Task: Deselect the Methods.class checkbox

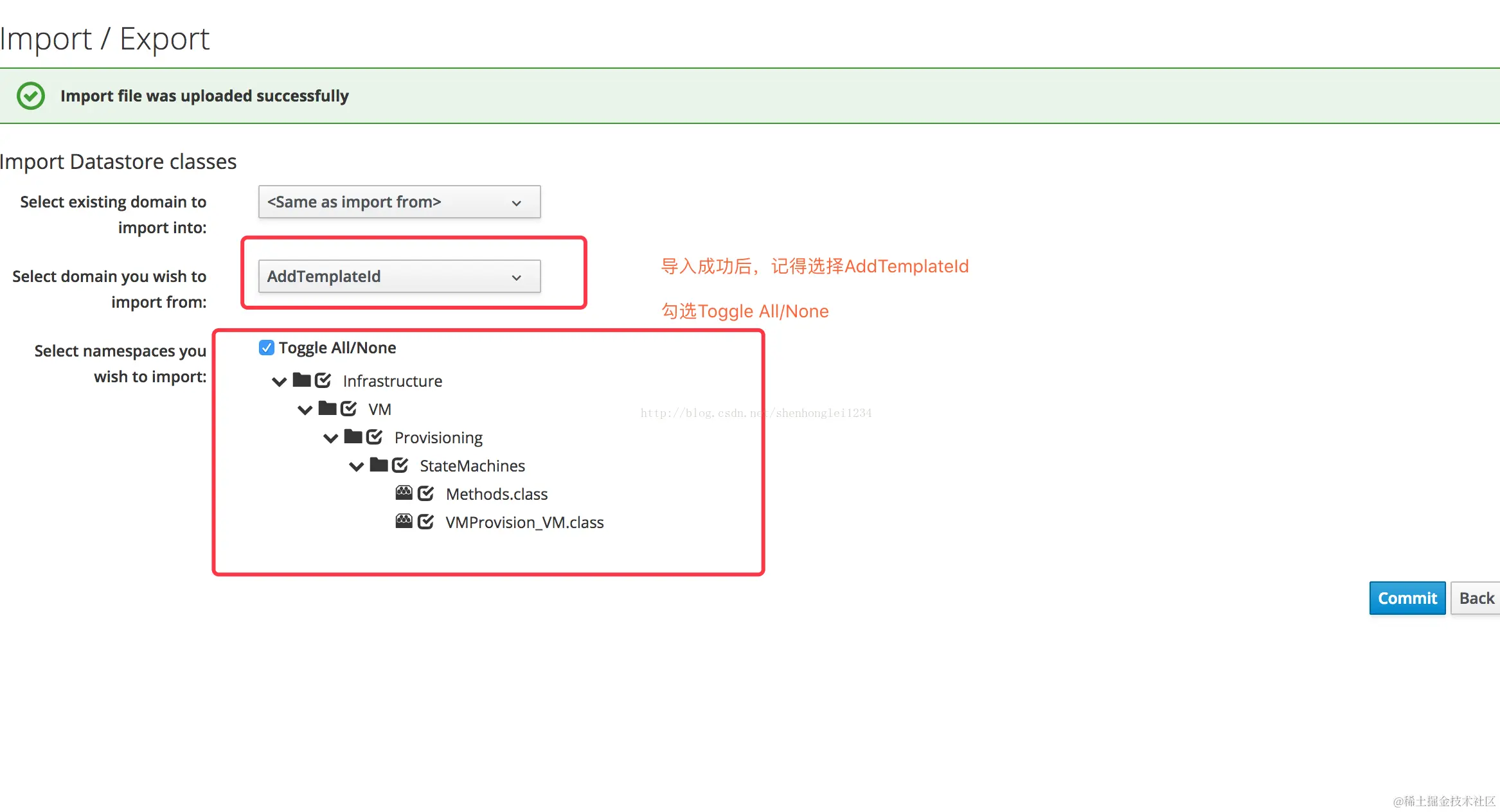Action: click(425, 493)
